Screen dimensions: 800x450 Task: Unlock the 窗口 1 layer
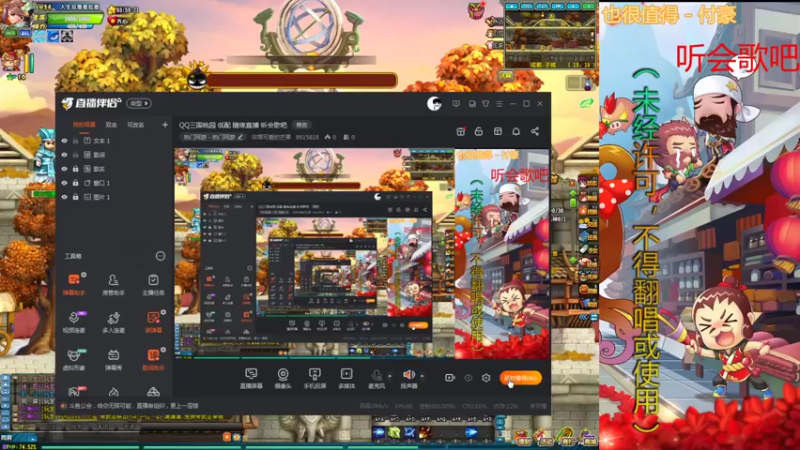click(x=75, y=183)
